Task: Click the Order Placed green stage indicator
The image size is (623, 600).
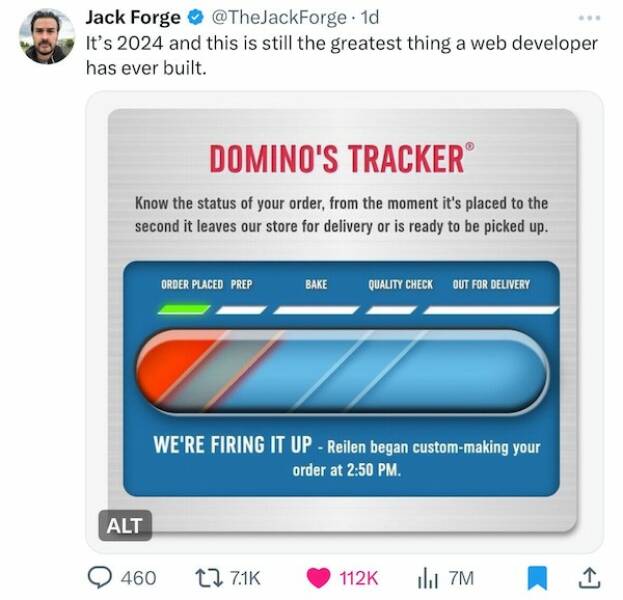Action: tap(184, 309)
